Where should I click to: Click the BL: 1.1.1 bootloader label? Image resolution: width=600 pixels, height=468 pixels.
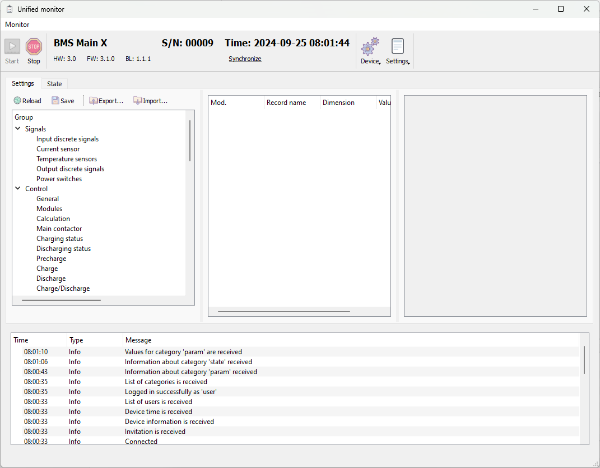[x=138, y=59]
